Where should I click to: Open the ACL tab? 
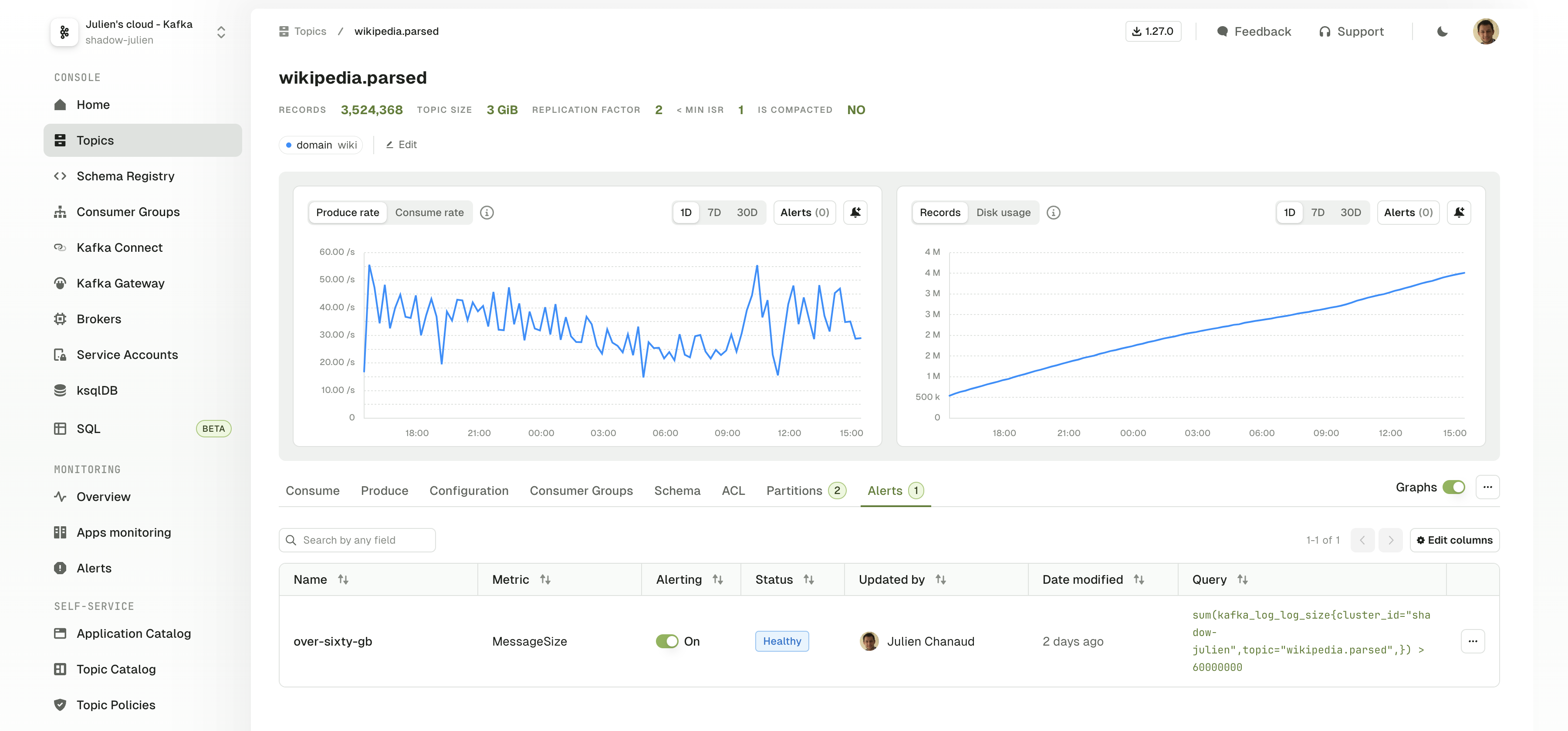733,491
